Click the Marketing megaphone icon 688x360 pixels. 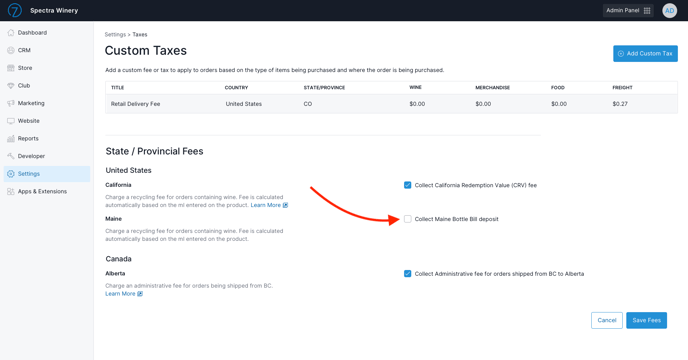coord(11,103)
